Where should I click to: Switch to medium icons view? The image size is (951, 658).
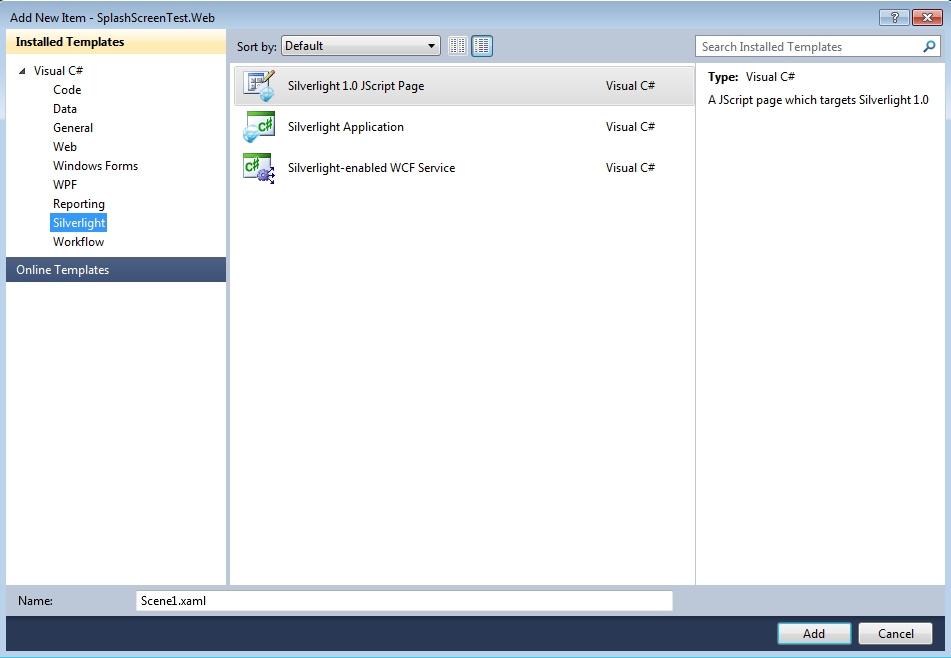coord(482,46)
